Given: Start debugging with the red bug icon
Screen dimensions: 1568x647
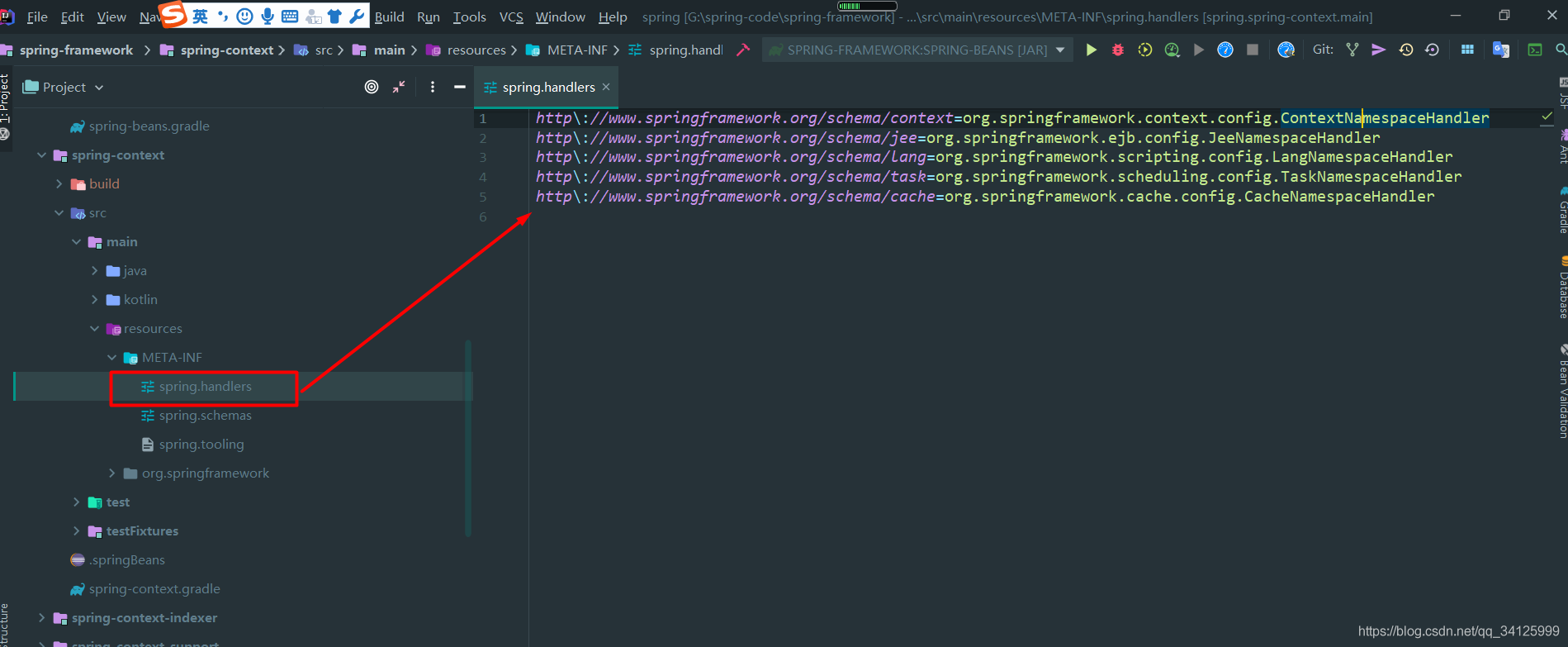Looking at the screenshot, I should 1118,50.
